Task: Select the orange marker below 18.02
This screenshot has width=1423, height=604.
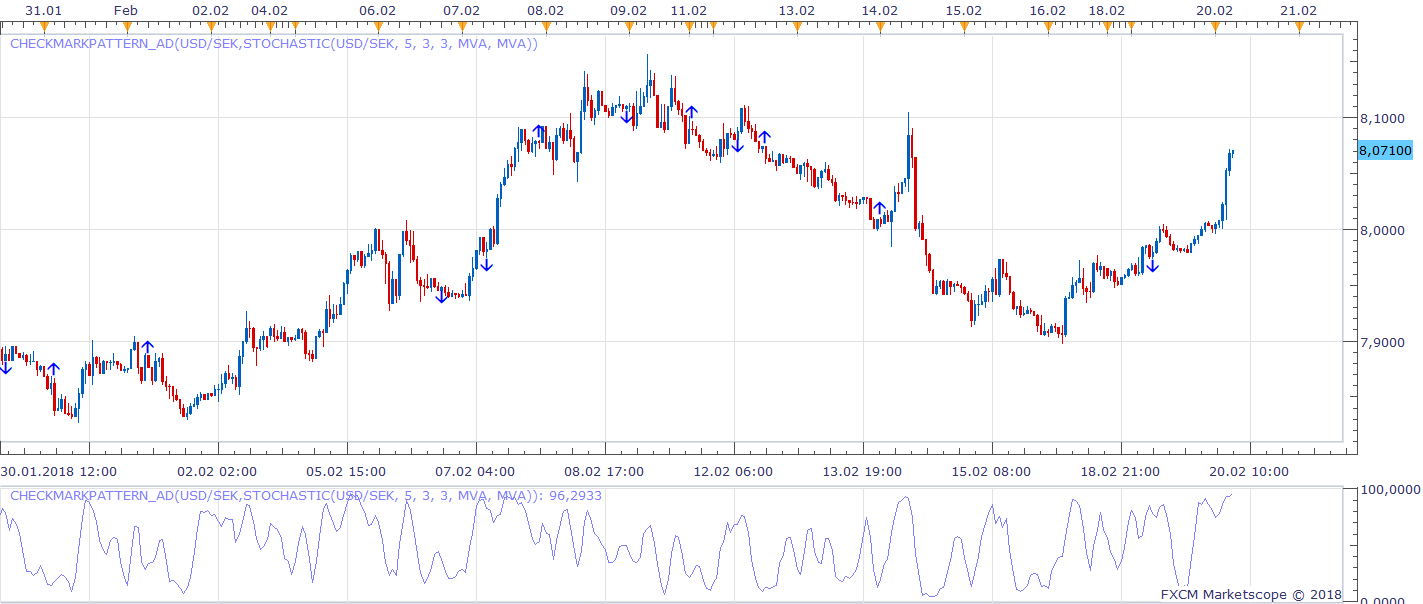Action: pyautogui.click(x=1107, y=28)
